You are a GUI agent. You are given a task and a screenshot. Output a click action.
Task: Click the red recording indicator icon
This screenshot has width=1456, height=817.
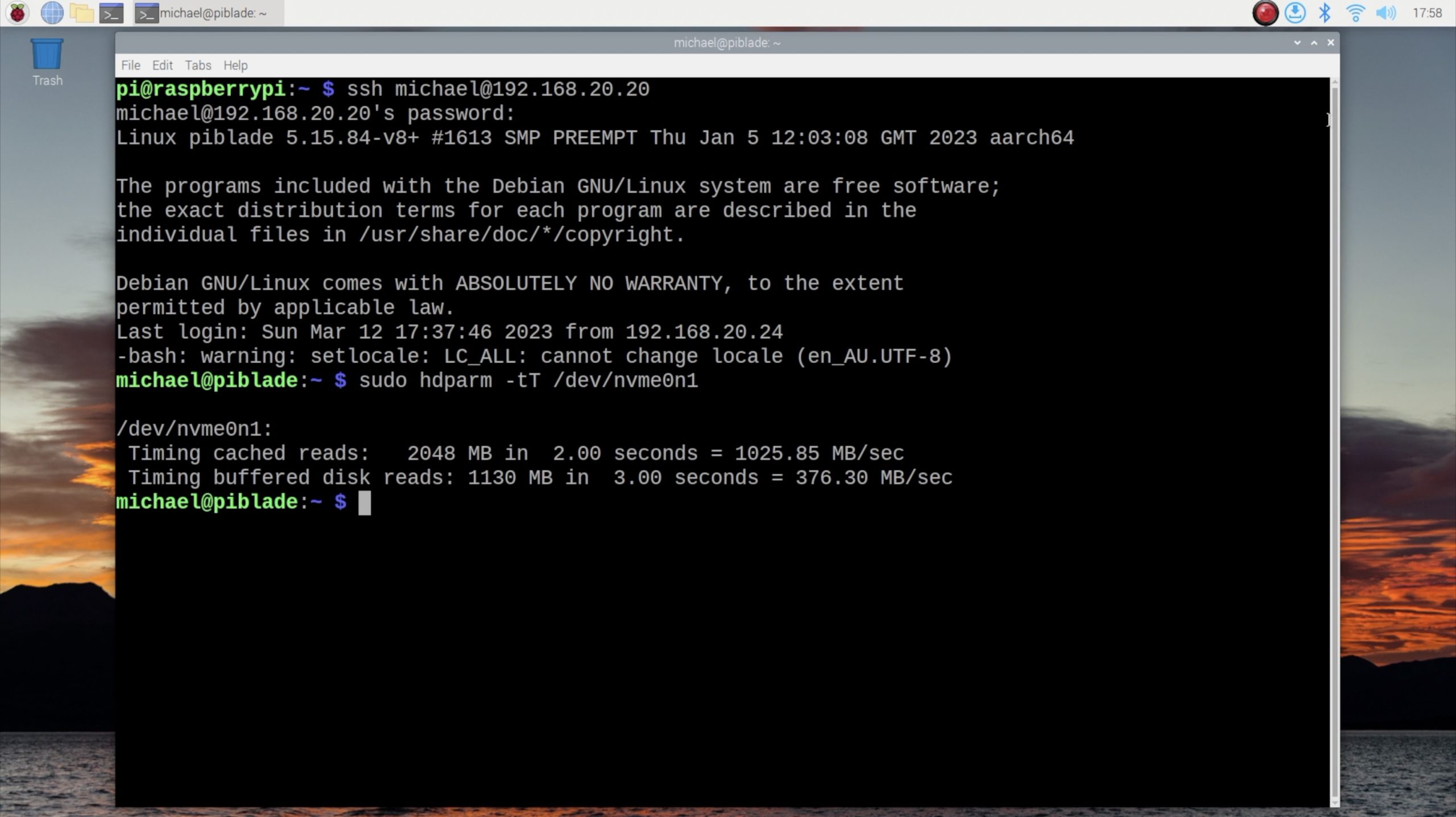point(1265,13)
